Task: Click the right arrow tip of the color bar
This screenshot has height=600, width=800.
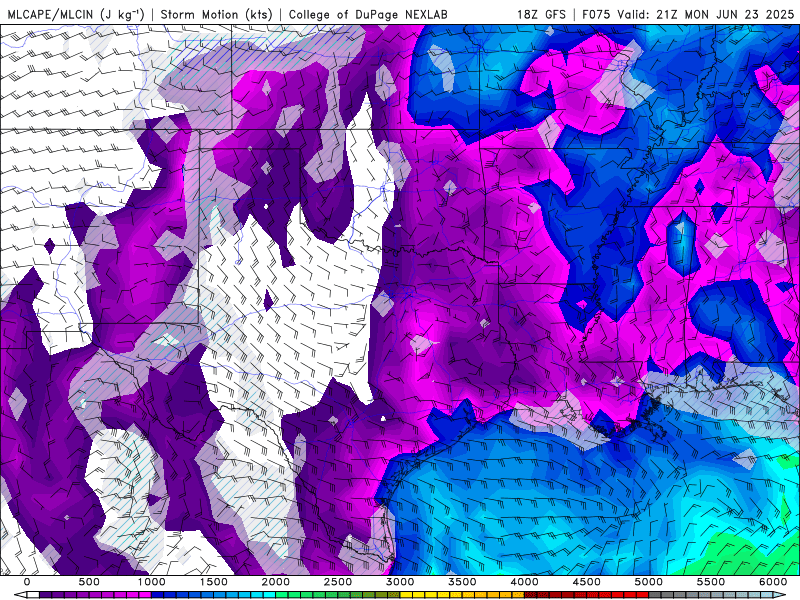Action: pyautogui.click(x=780, y=595)
